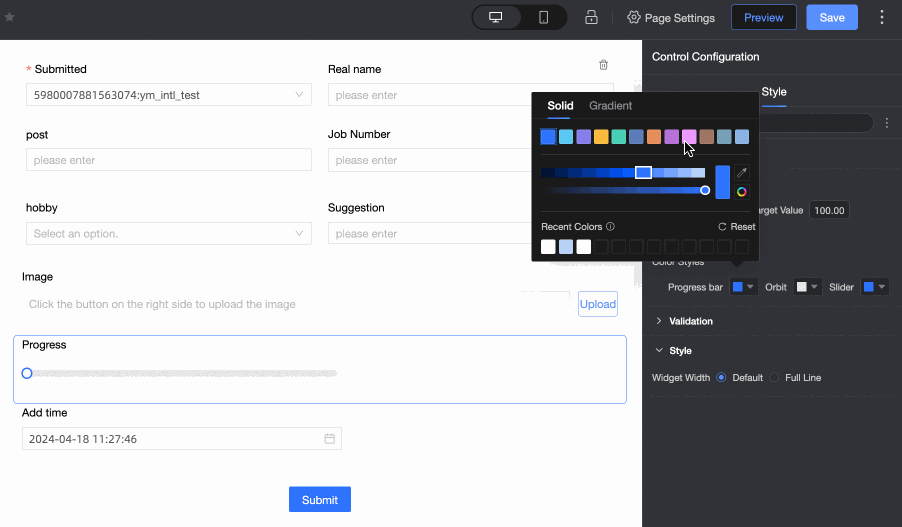Image resolution: width=902 pixels, height=527 pixels.
Task: Open the color wheel picker
Action: point(742,192)
